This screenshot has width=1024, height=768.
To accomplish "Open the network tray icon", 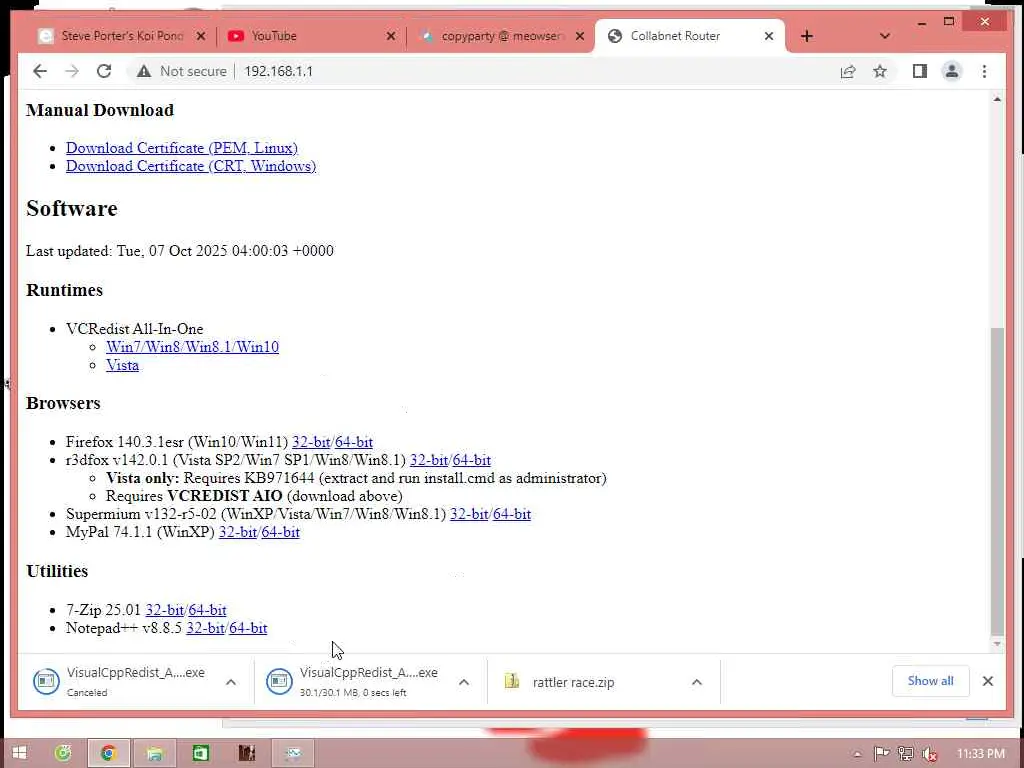I will click(x=906, y=754).
